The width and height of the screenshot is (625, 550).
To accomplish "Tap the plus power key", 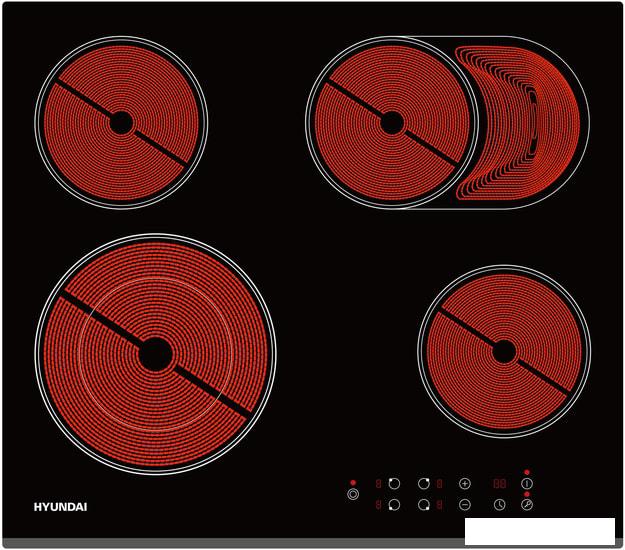I will tap(465, 484).
